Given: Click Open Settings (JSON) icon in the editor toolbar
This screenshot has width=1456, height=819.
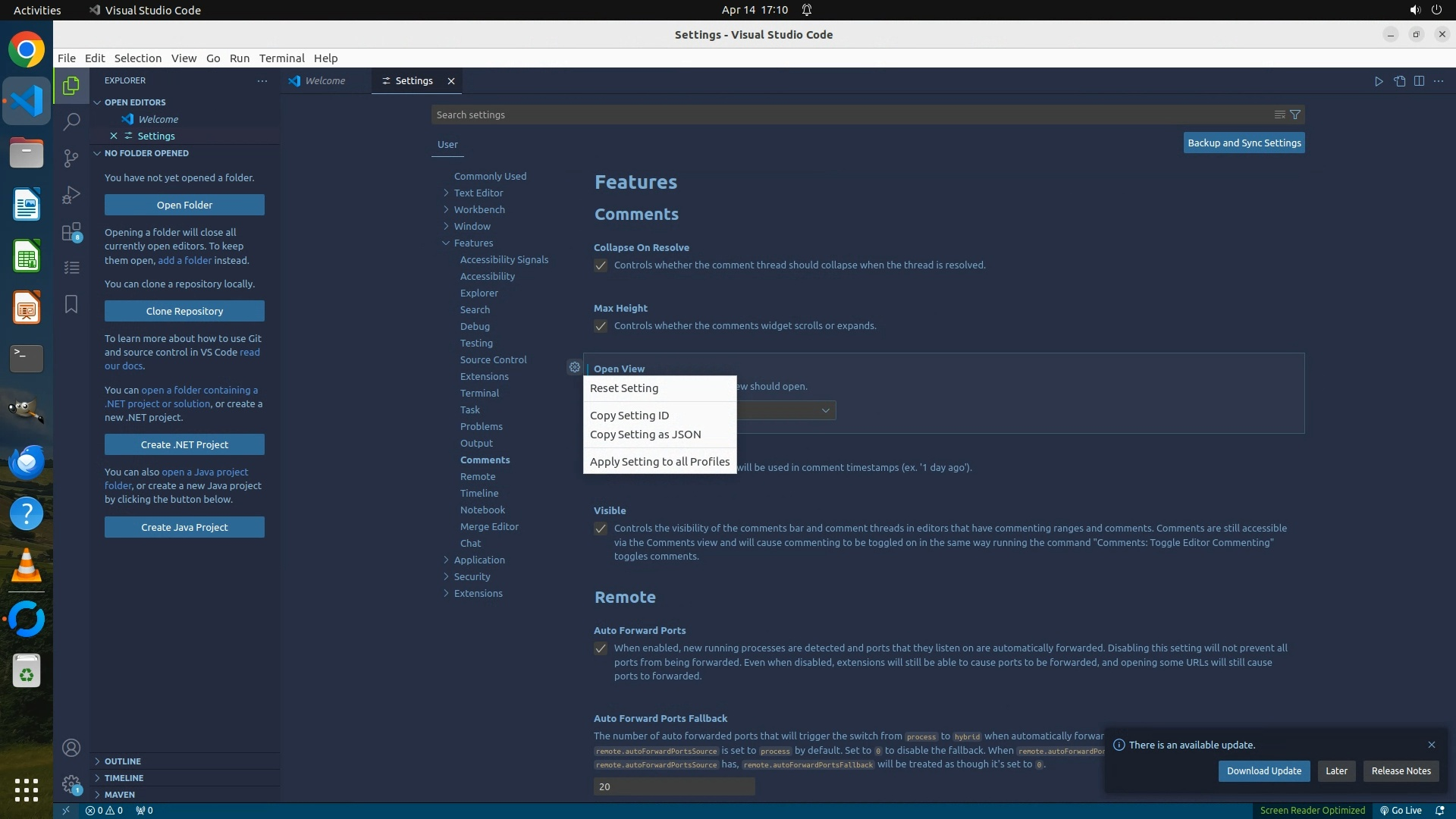Looking at the screenshot, I should (1399, 81).
